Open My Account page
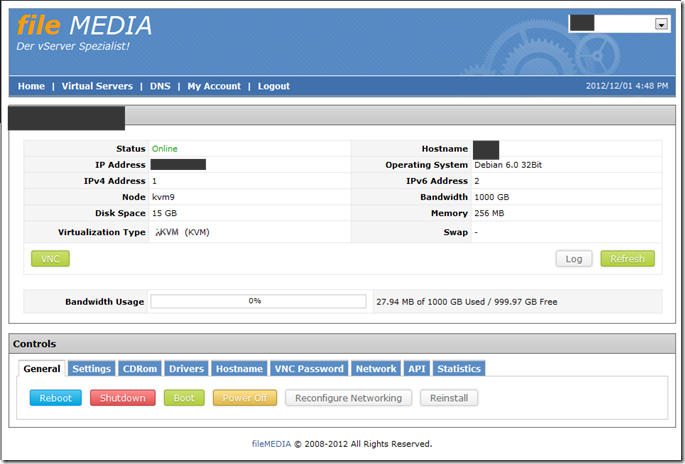 point(214,86)
